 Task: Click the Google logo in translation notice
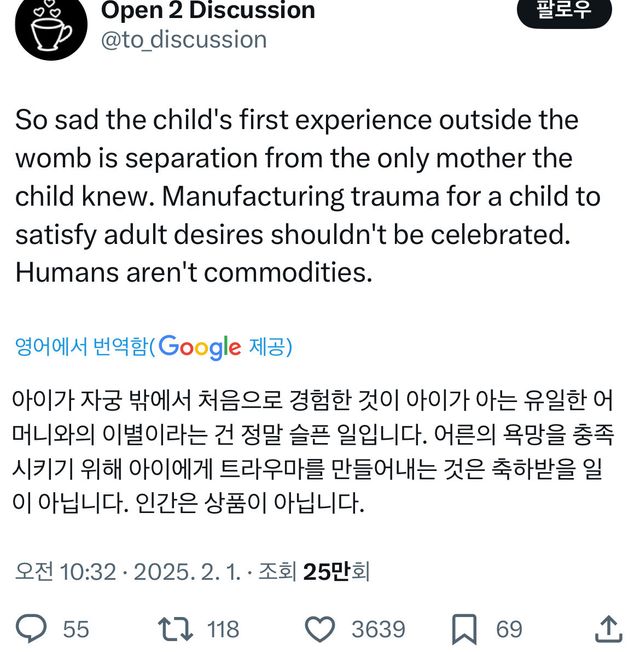coord(199,347)
